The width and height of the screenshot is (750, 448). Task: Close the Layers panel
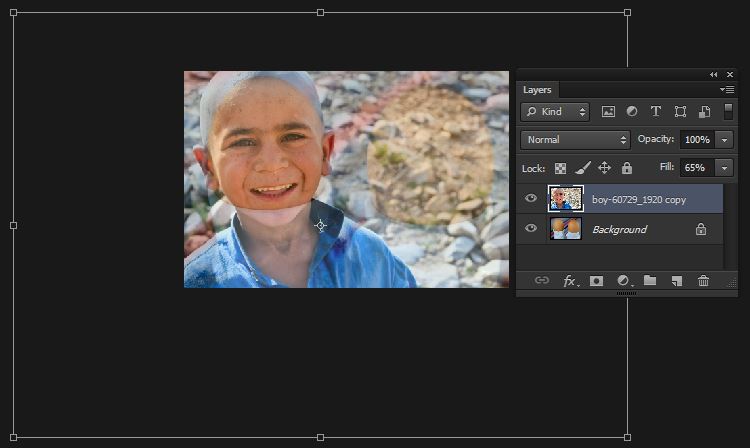tap(730, 75)
